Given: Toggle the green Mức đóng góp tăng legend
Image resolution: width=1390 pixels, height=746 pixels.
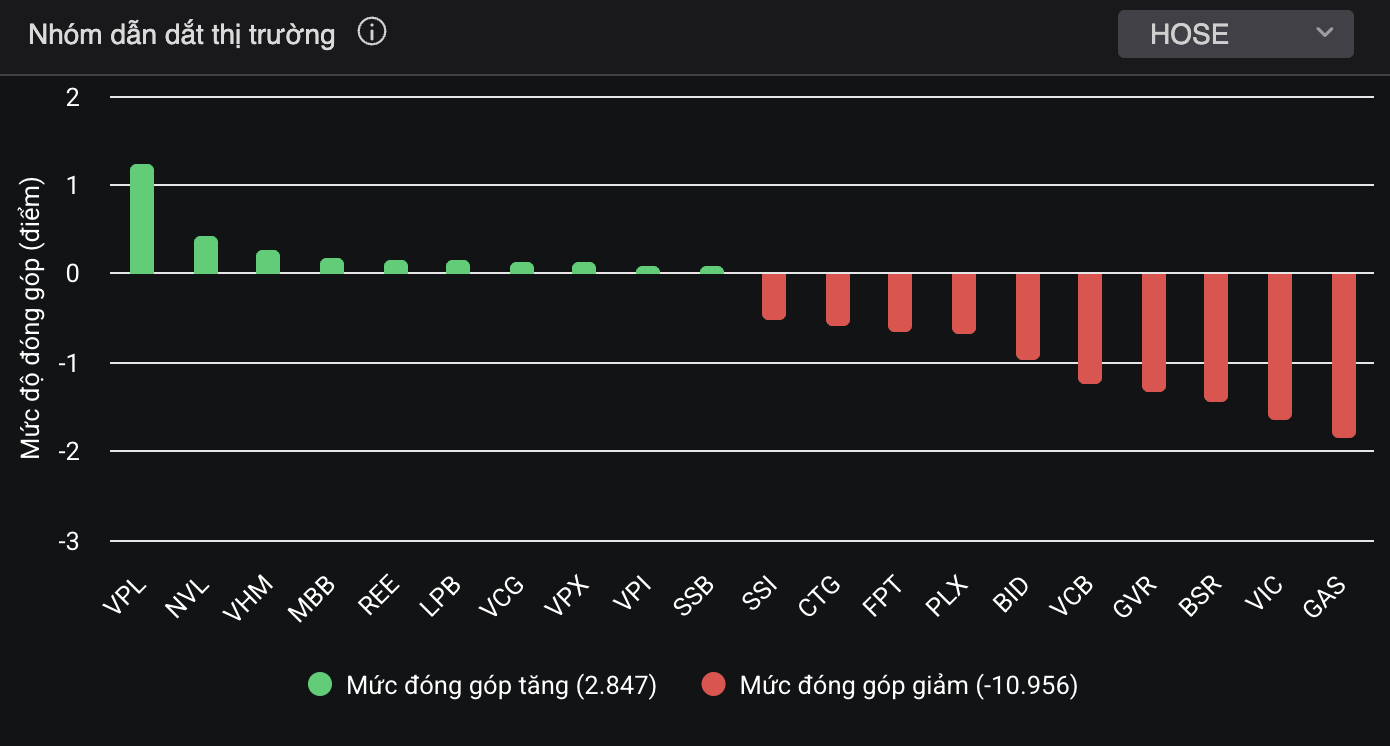Looking at the screenshot, I should pos(501,685).
